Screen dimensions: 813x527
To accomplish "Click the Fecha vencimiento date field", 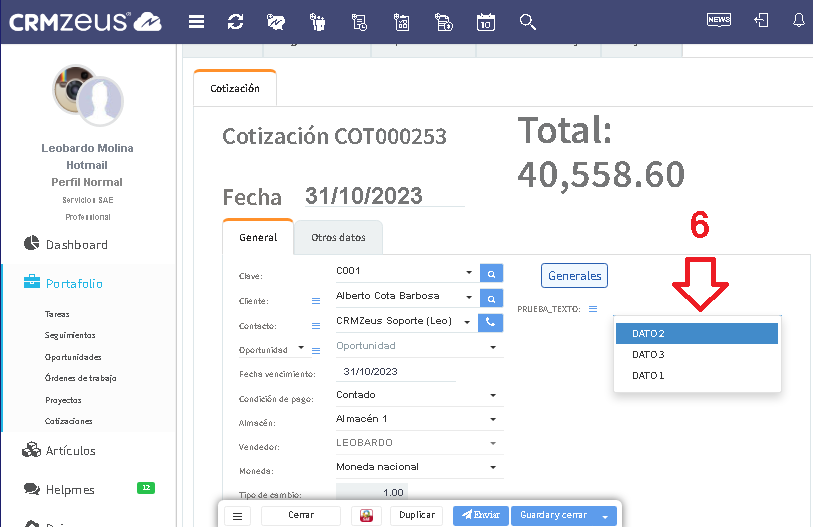I will click(395, 371).
